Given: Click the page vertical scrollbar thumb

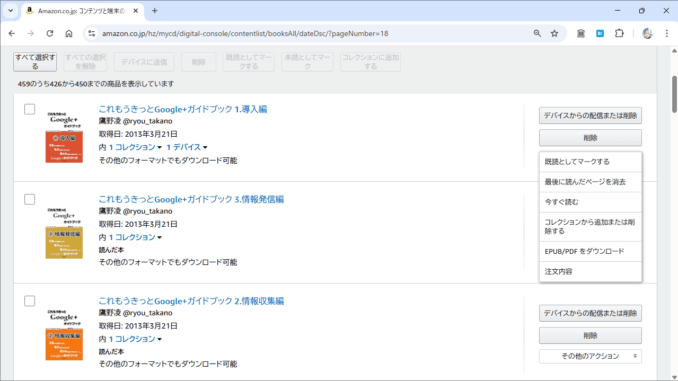Looking at the screenshot, I should (x=674, y=94).
